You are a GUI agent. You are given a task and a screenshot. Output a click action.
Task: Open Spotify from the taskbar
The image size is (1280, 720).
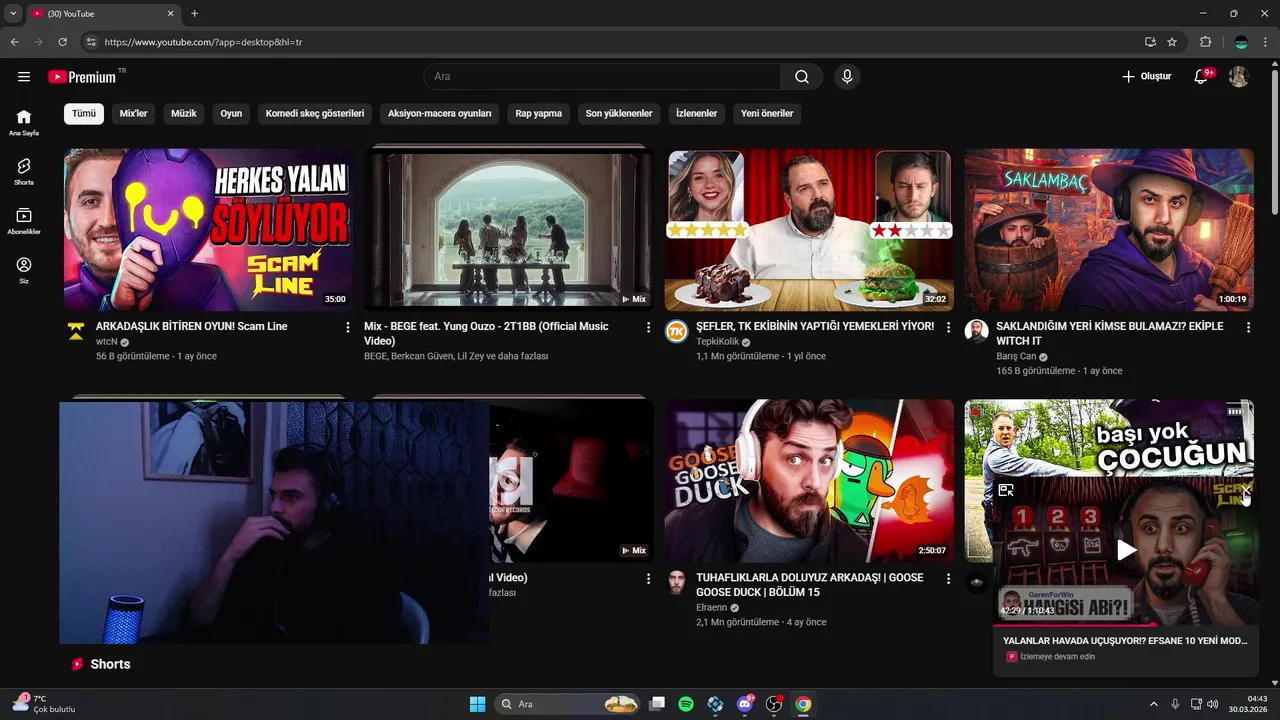[686, 704]
